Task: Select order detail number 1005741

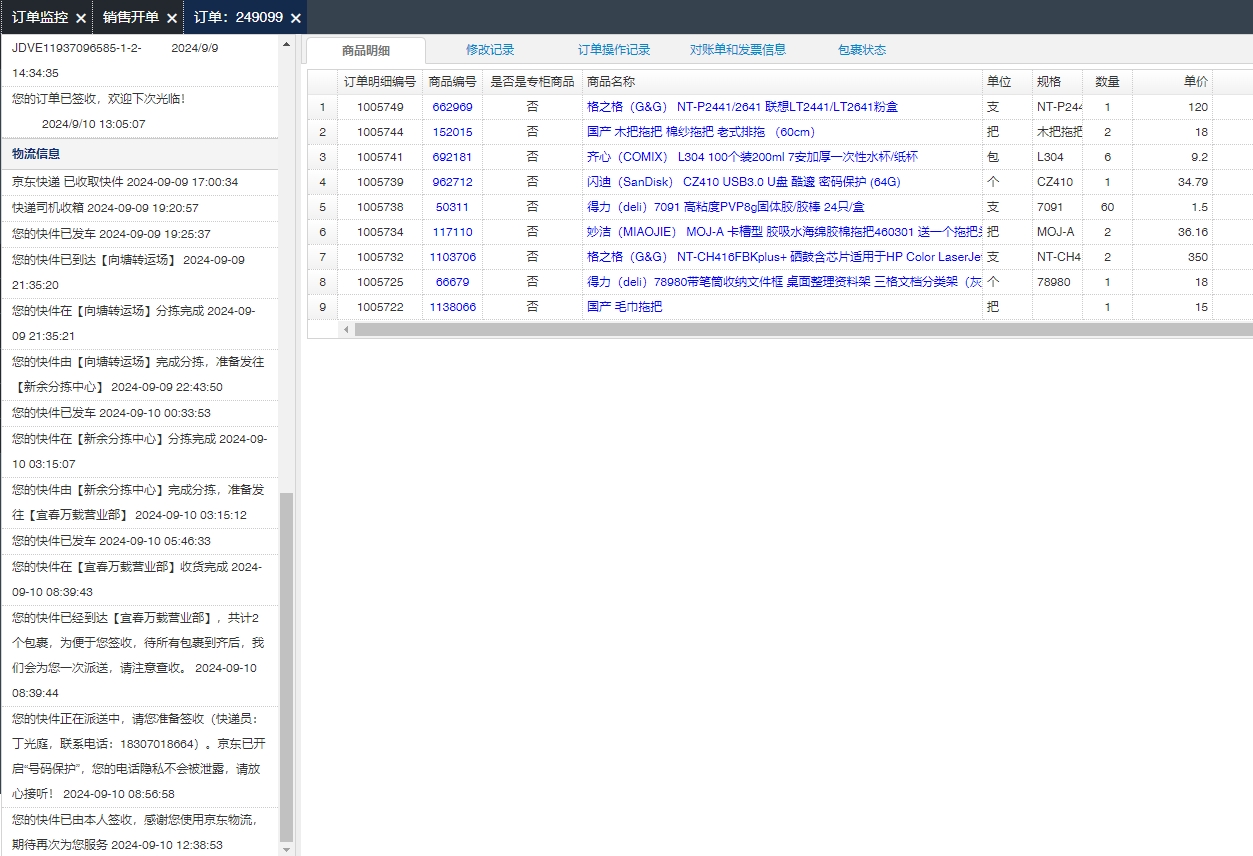Action: 380,157
